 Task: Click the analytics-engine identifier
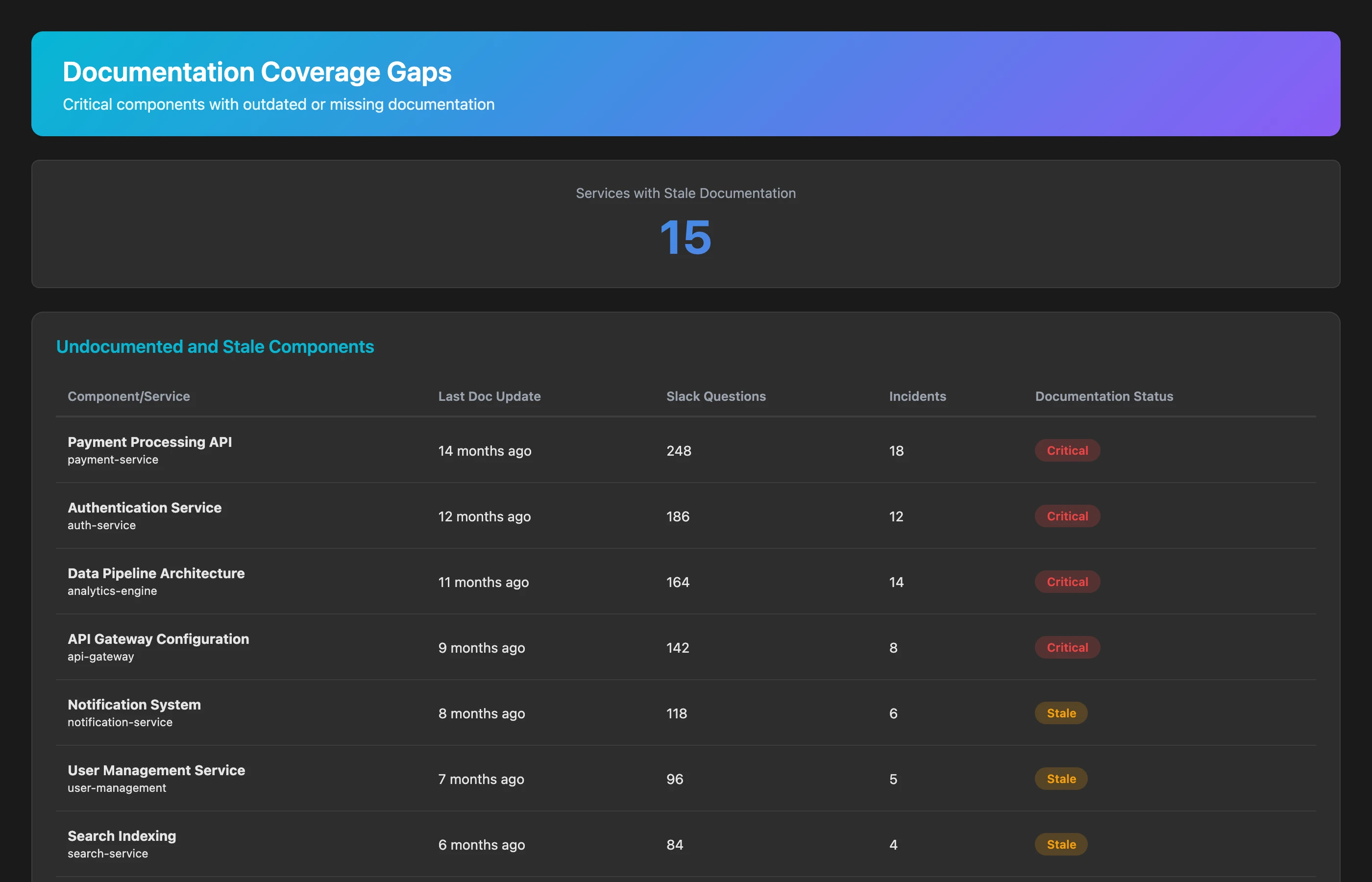pos(112,591)
